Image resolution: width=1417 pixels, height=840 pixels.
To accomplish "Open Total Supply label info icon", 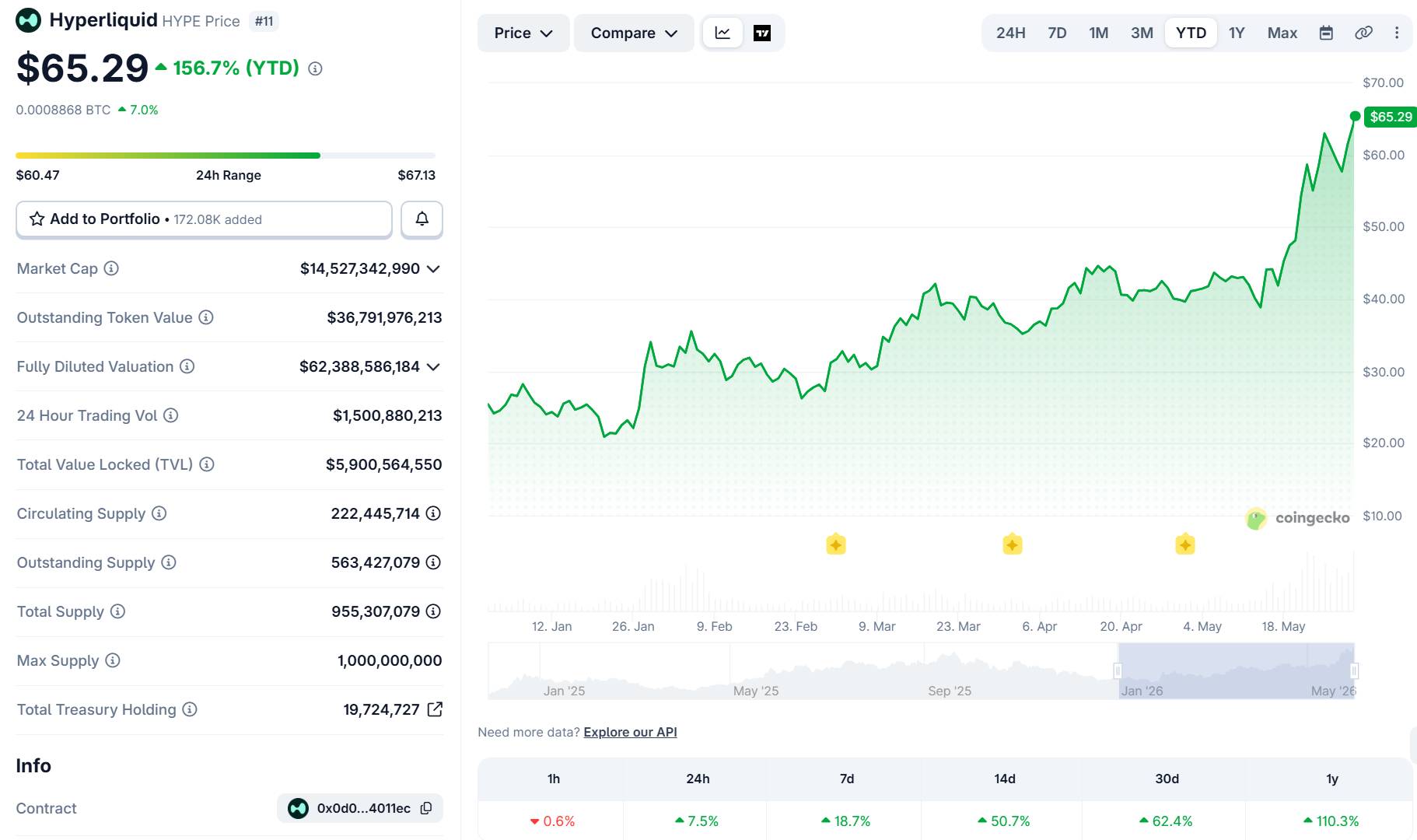I will pos(117,611).
